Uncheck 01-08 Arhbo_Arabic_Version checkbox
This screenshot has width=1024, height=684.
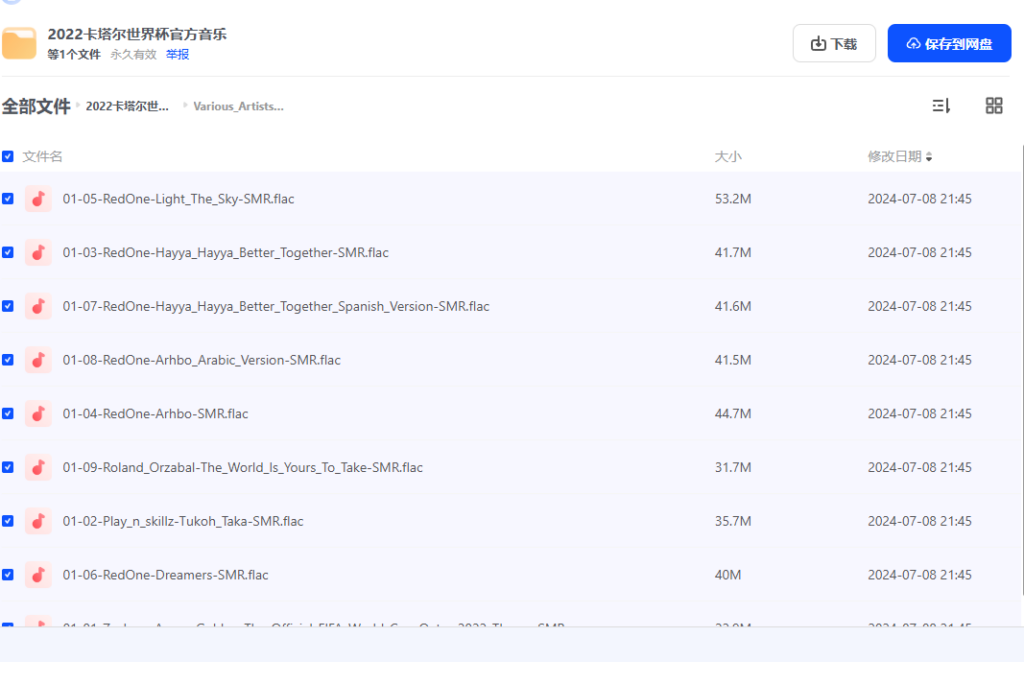[x=8, y=360]
